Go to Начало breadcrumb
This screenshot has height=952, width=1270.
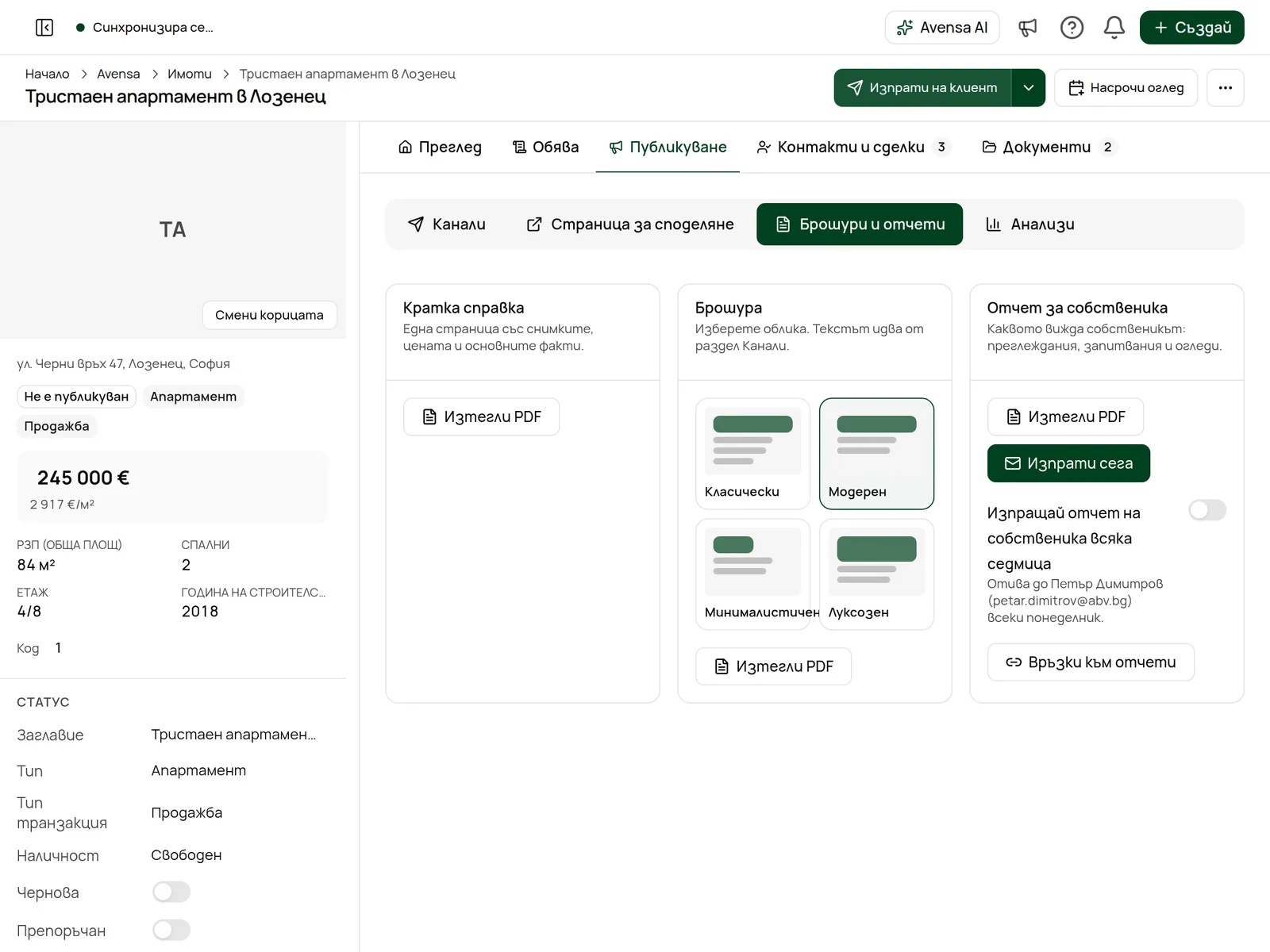coord(47,74)
